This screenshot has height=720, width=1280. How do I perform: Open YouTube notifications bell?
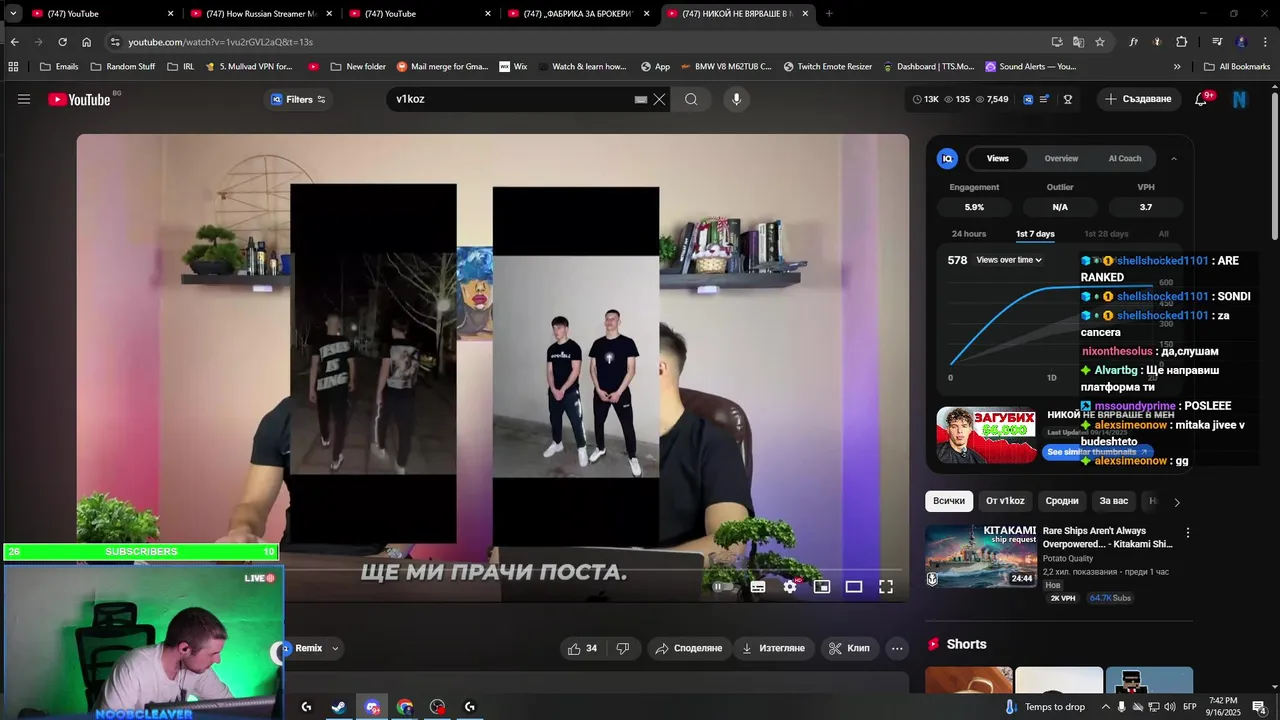[x=1201, y=99]
